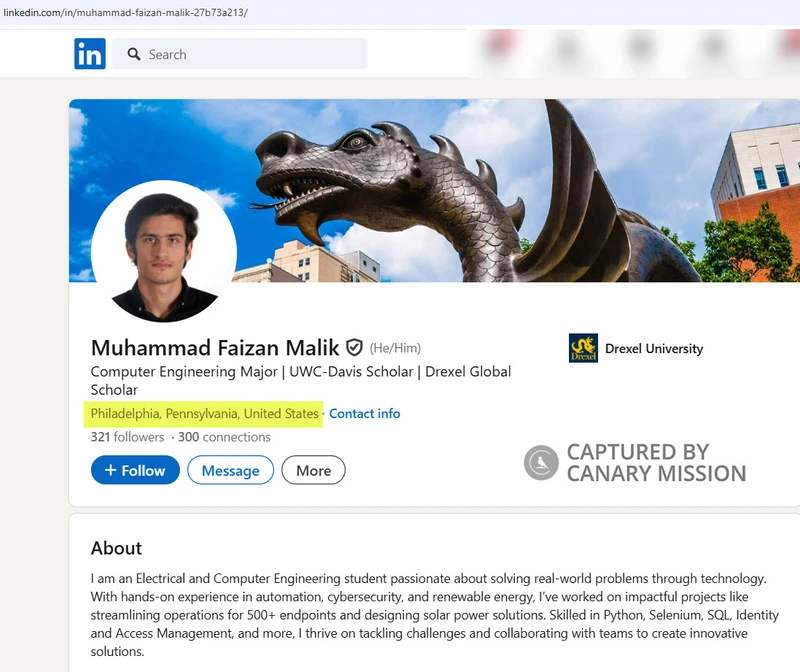The width and height of the screenshot is (800, 672).
Task: Click the About paragraph beginning 'I am an Electrical'
Action: (x=435, y=614)
